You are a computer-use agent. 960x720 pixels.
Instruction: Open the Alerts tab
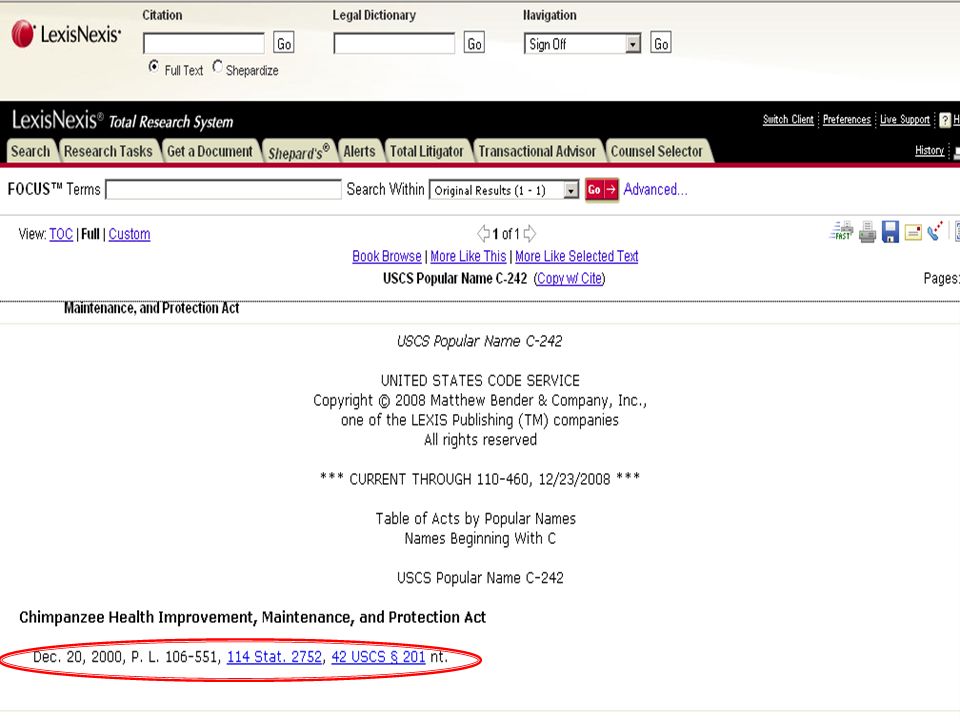click(359, 151)
